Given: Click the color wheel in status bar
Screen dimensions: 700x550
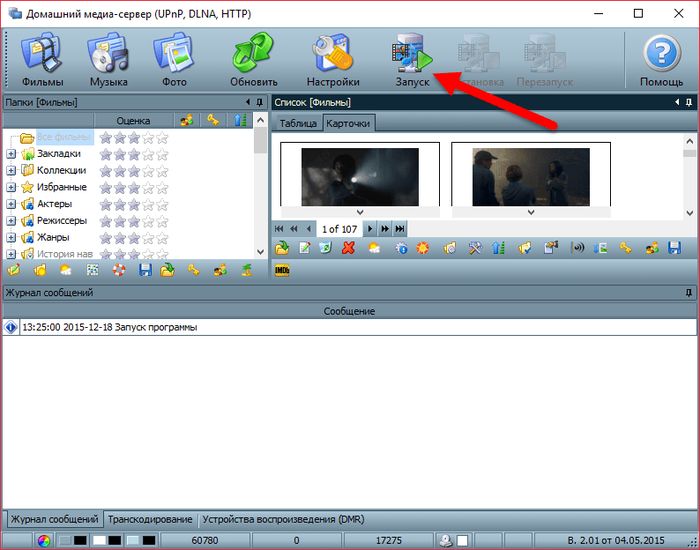Looking at the screenshot, I should point(44,541).
